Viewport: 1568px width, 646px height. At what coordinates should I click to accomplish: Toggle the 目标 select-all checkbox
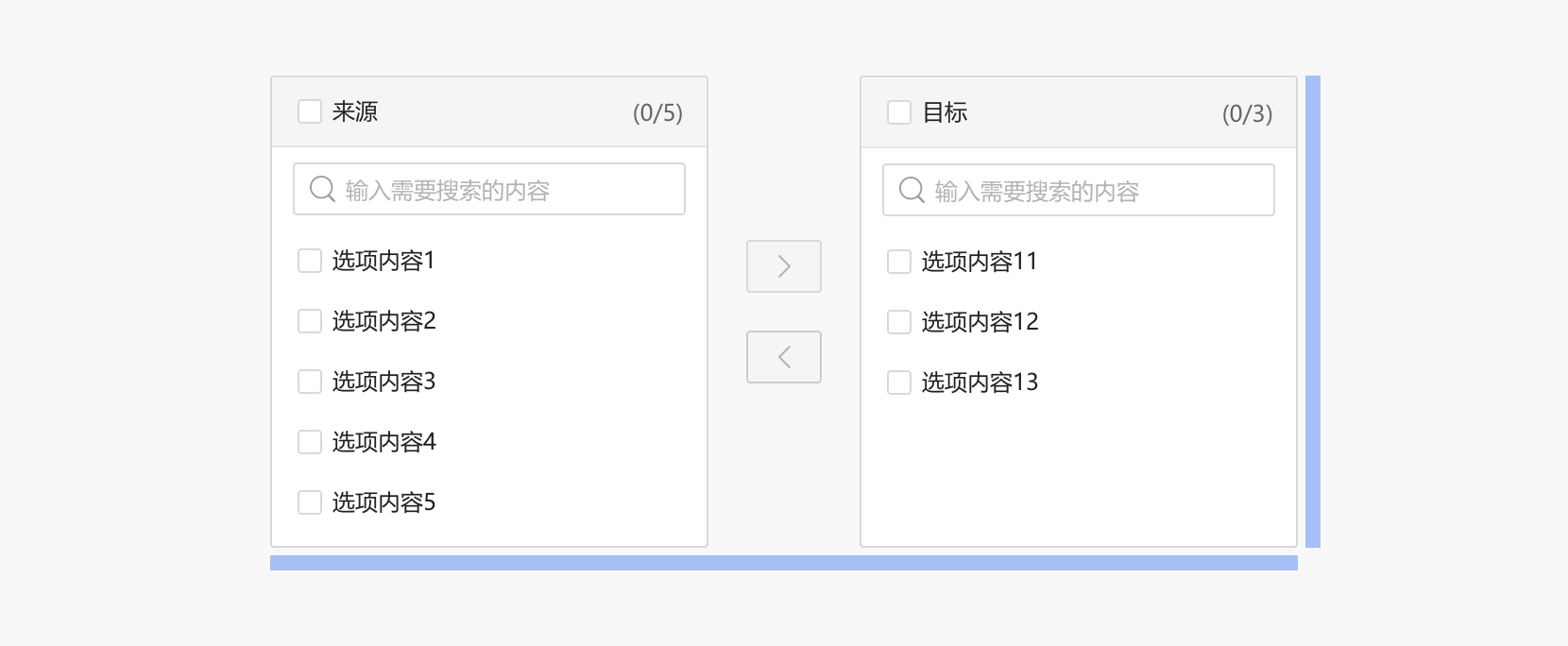[899, 112]
